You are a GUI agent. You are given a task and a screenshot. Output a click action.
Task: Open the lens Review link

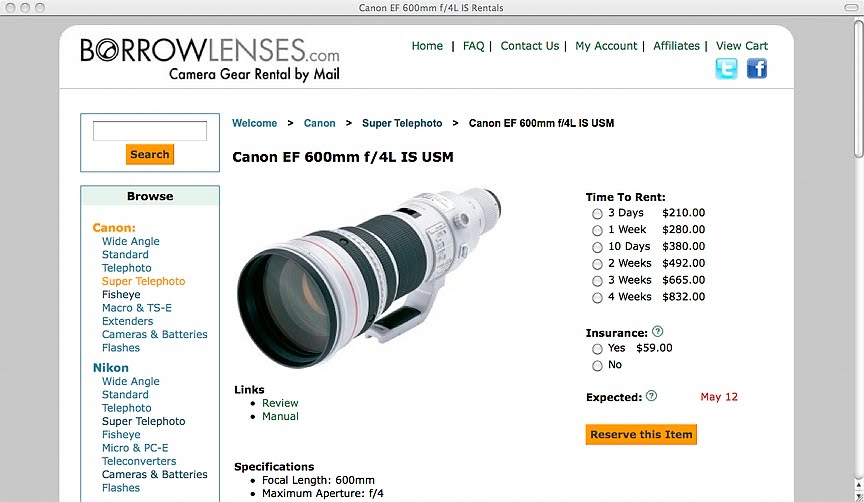pyautogui.click(x=280, y=403)
